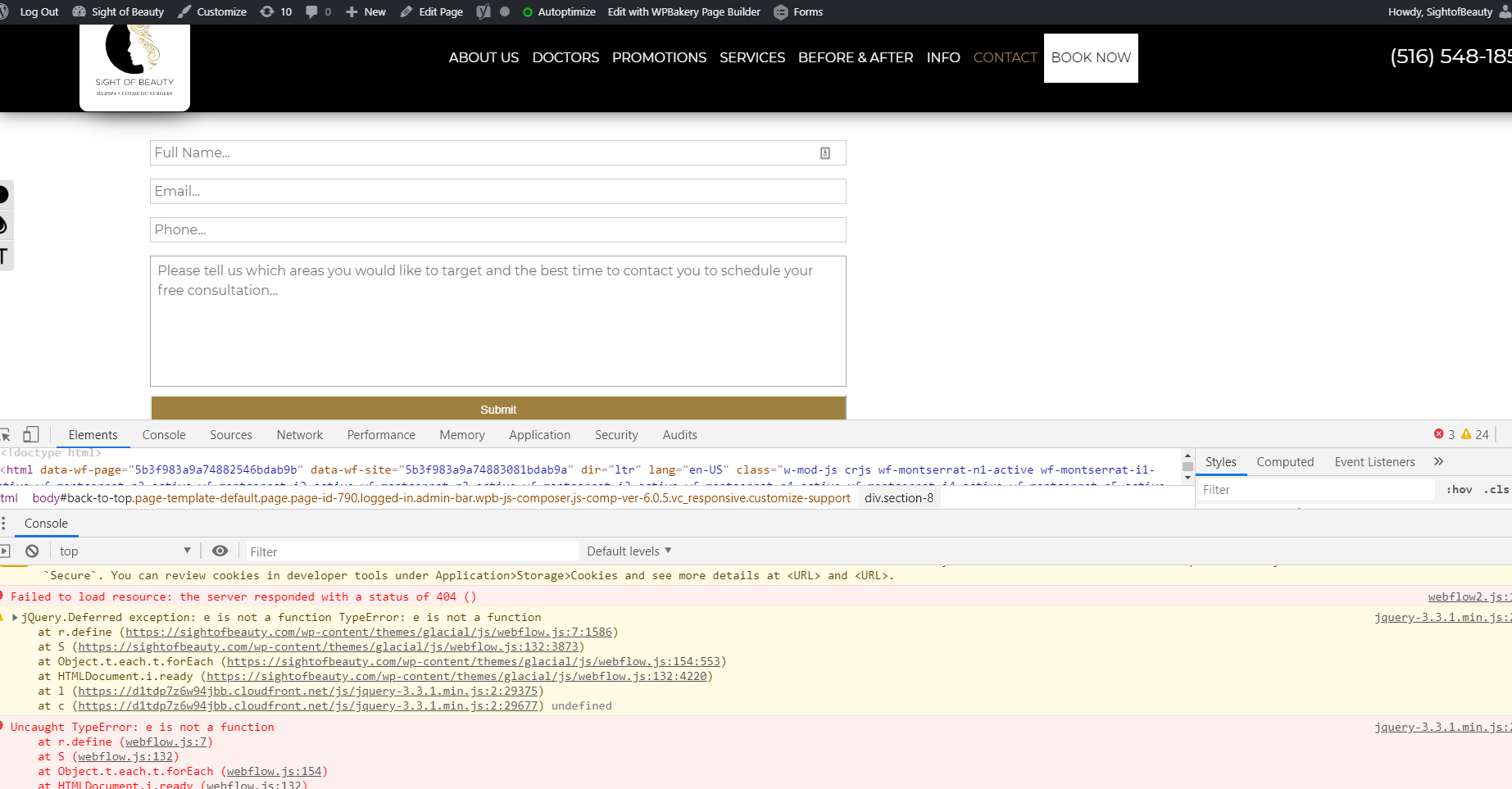Click the updates icon showing 10
The width and height of the screenshot is (1512, 789).
pyautogui.click(x=275, y=11)
